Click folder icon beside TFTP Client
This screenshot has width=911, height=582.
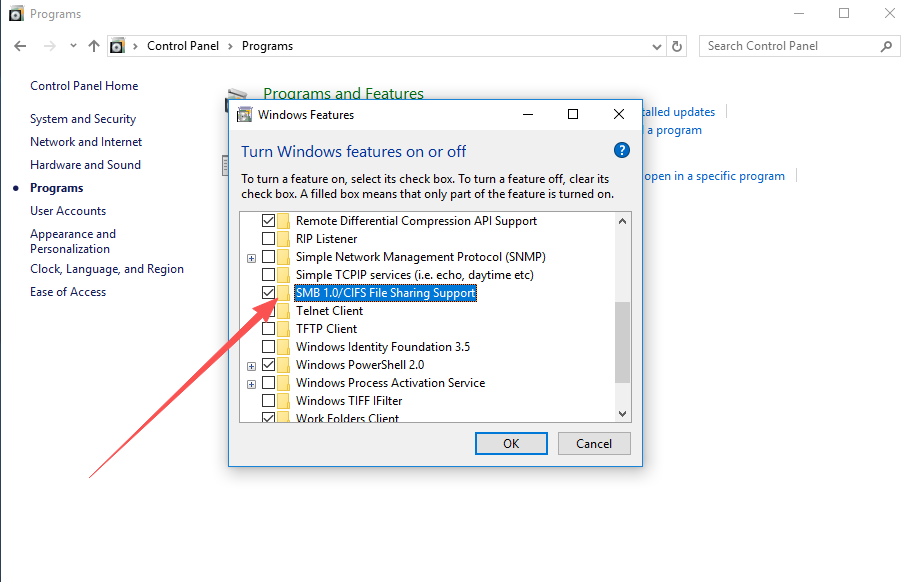coord(284,329)
